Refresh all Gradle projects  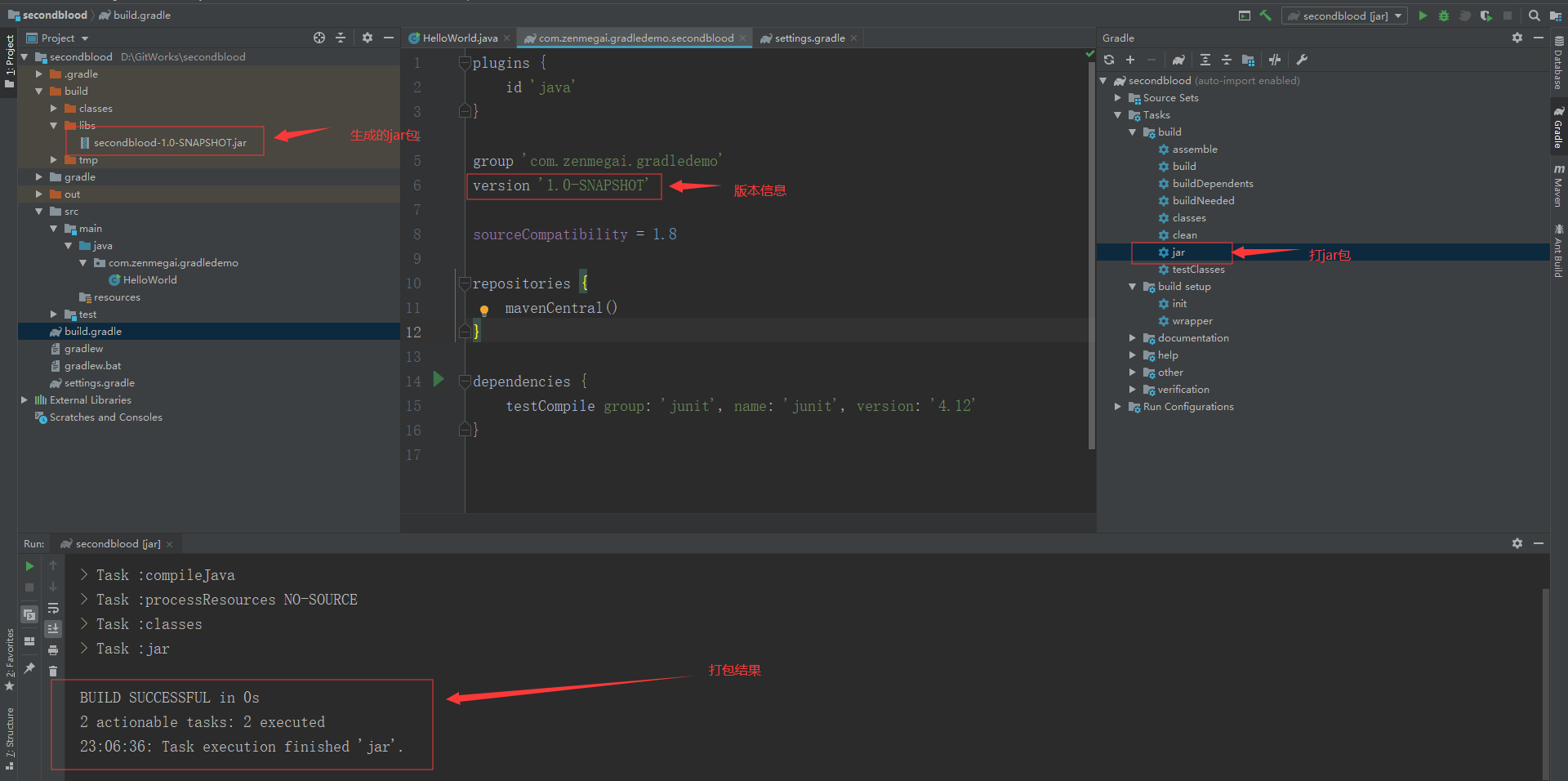1109,60
